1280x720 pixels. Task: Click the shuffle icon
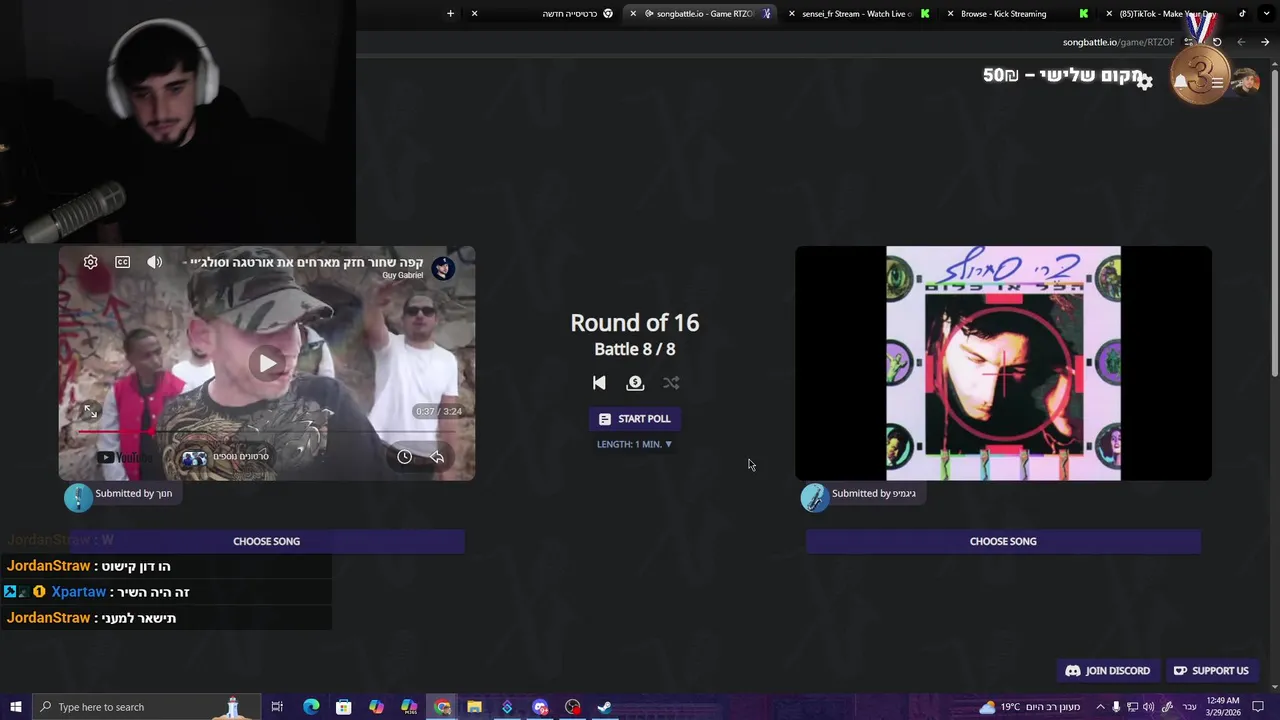[671, 383]
